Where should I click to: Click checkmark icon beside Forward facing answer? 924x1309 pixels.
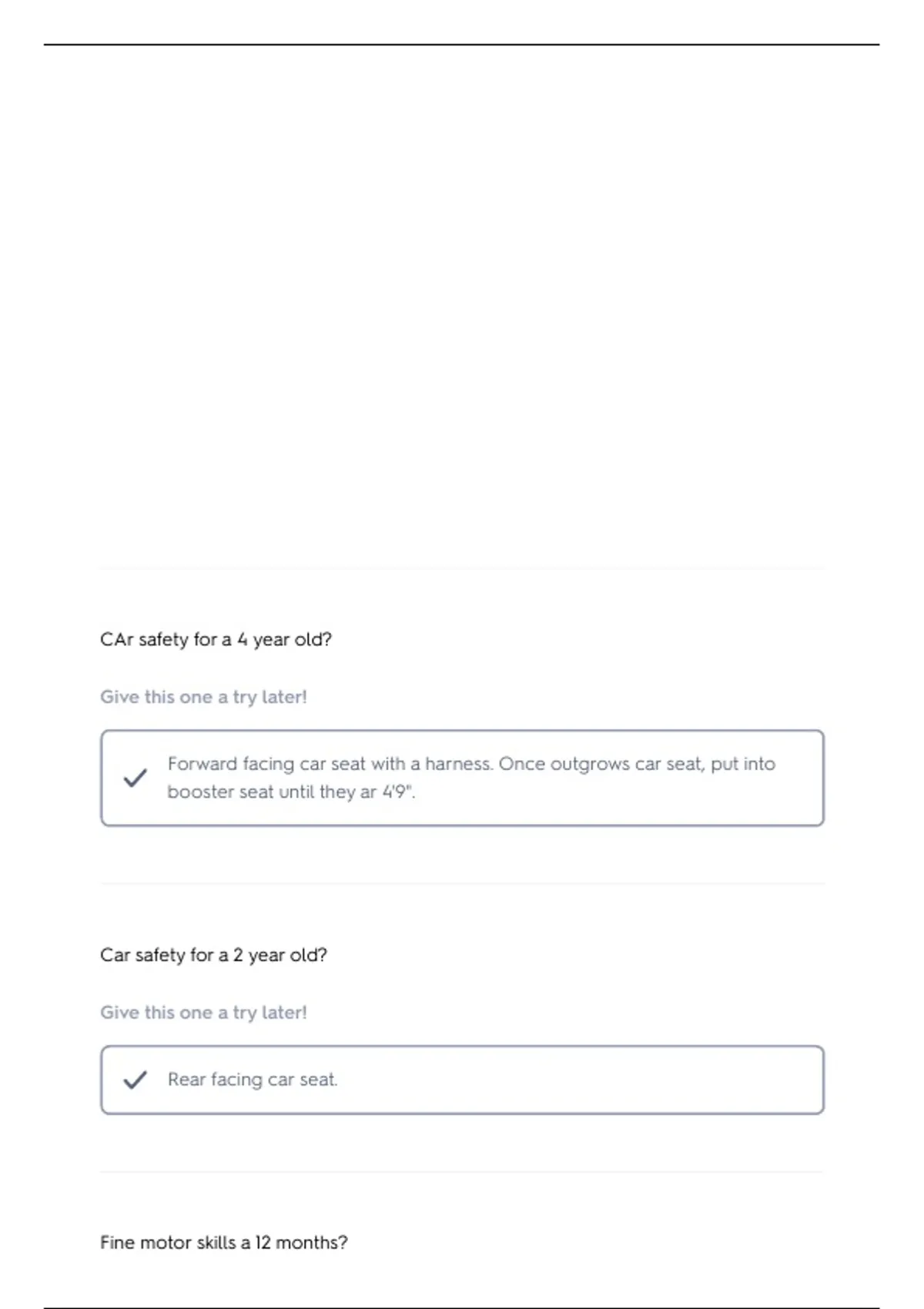pyautogui.click(x=135, y=778)
